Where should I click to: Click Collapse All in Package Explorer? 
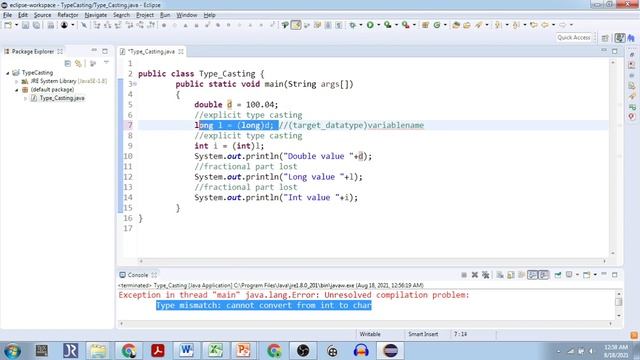pyautogui.click(x=68, y=63)
